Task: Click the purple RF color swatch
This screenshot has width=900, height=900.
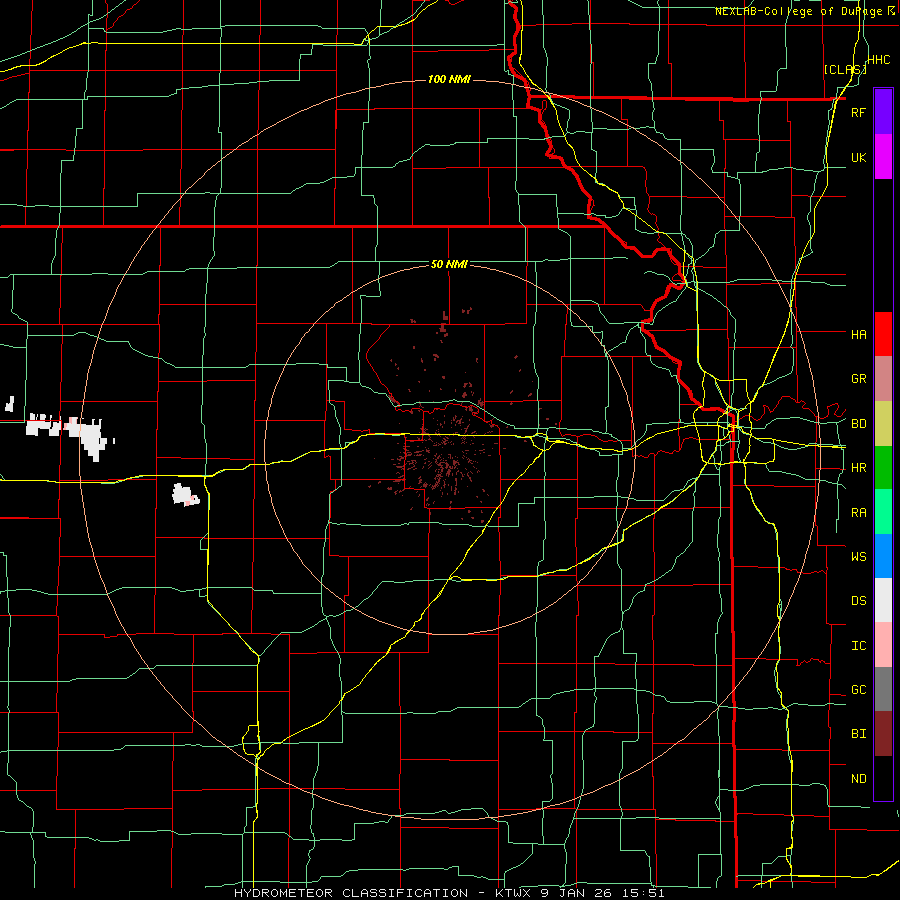Action: pyautogui.click(x=883, y=111)
